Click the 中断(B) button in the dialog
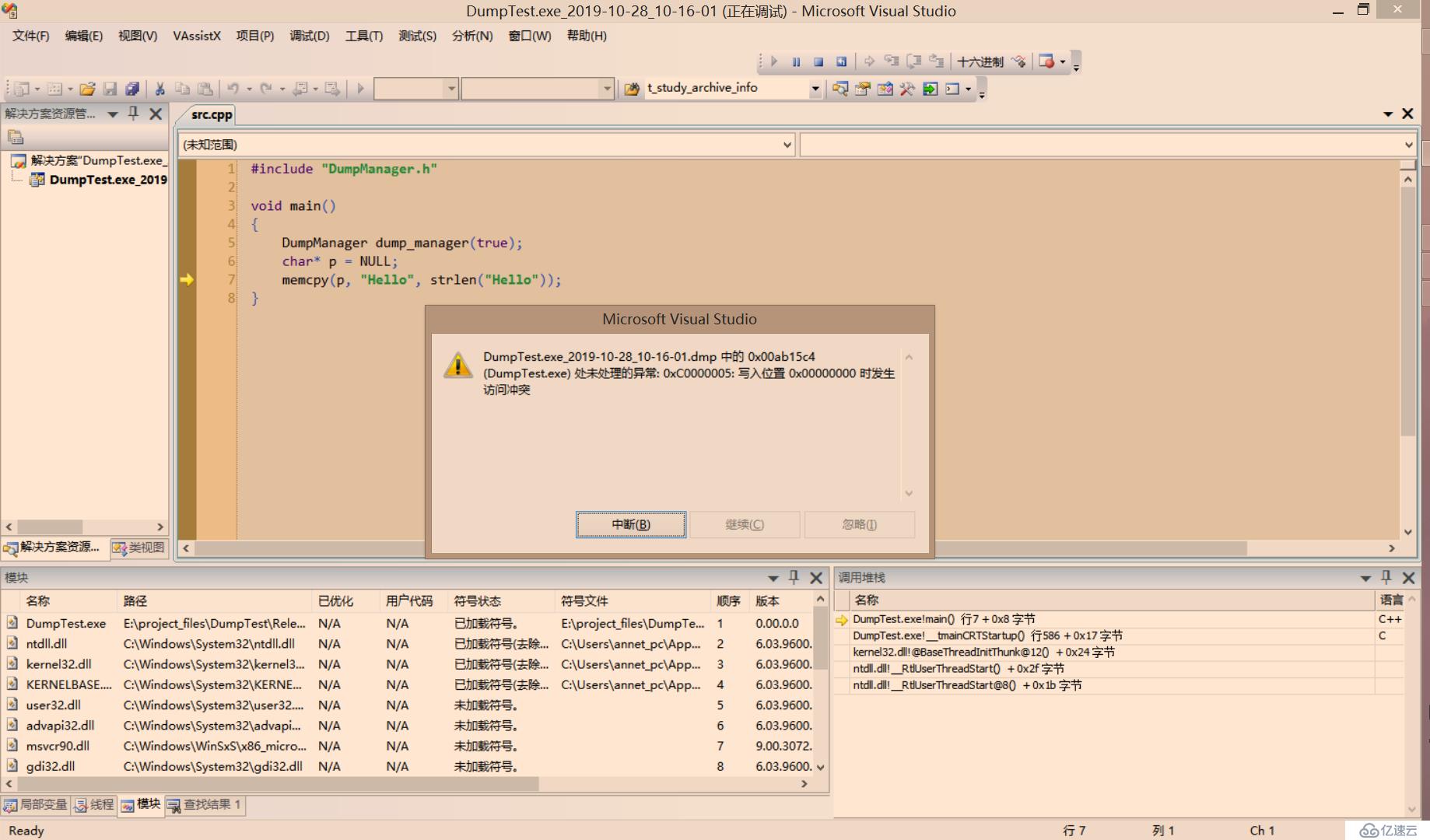The width and height of the screenshot is (1430, 840). click(631, 525)
